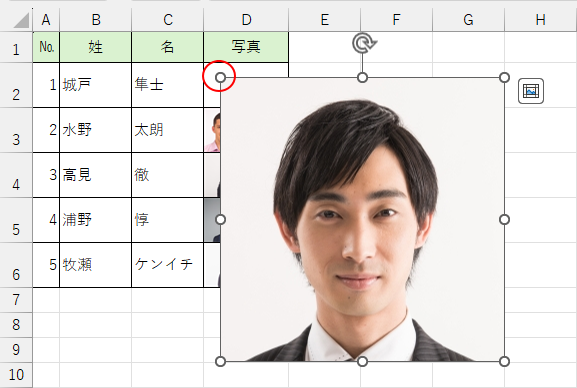
Task: Select the large portrait photo
Action: coord(362,219)
